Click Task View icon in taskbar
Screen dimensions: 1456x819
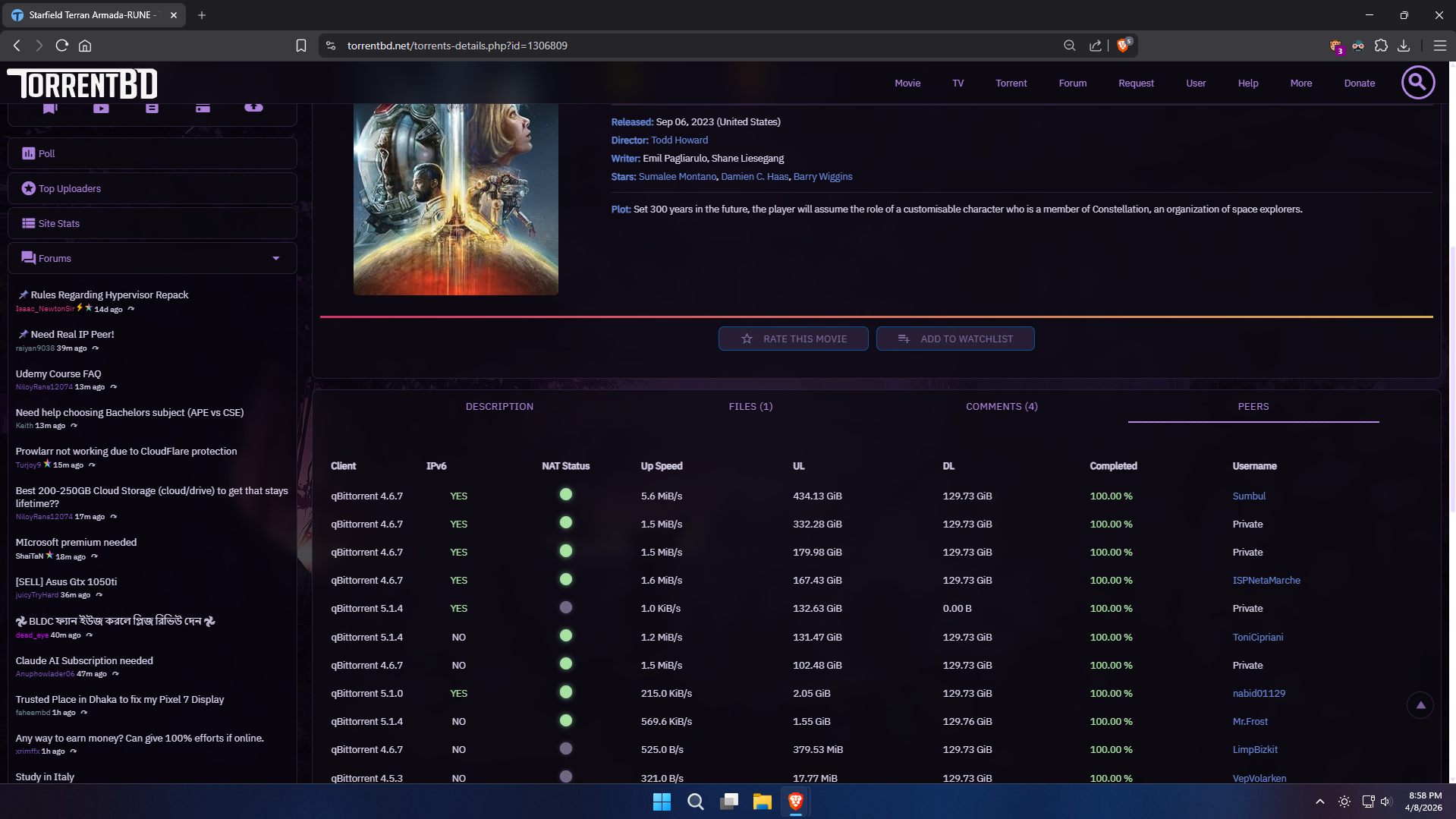pyautogui.click(x=728, y=802)
